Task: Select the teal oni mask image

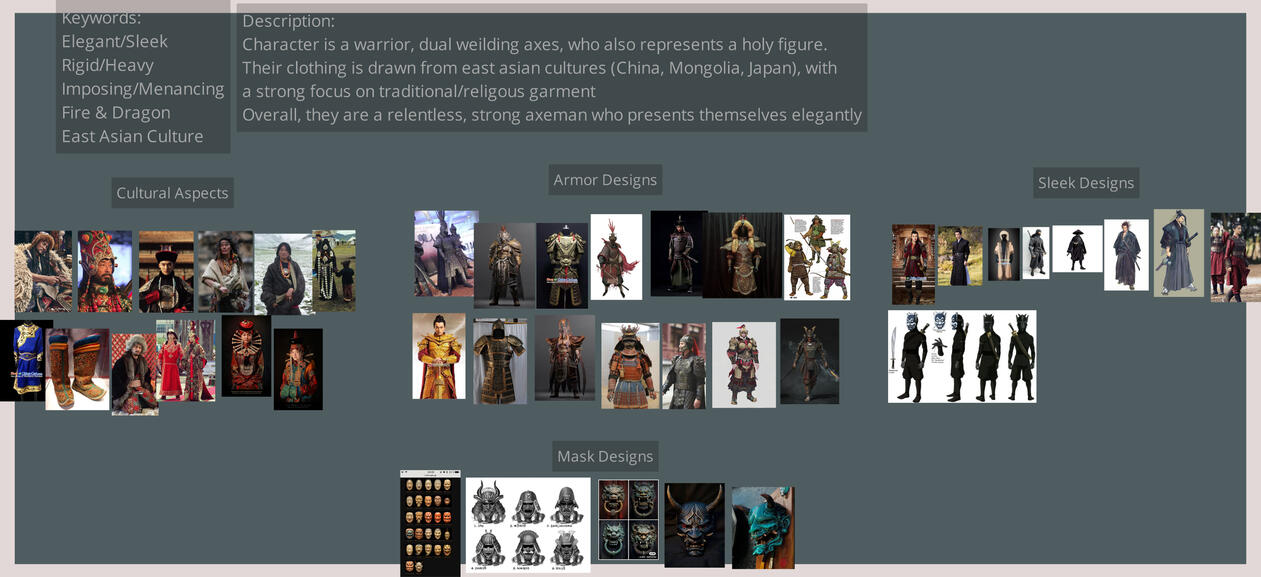Action: (763, 528)
